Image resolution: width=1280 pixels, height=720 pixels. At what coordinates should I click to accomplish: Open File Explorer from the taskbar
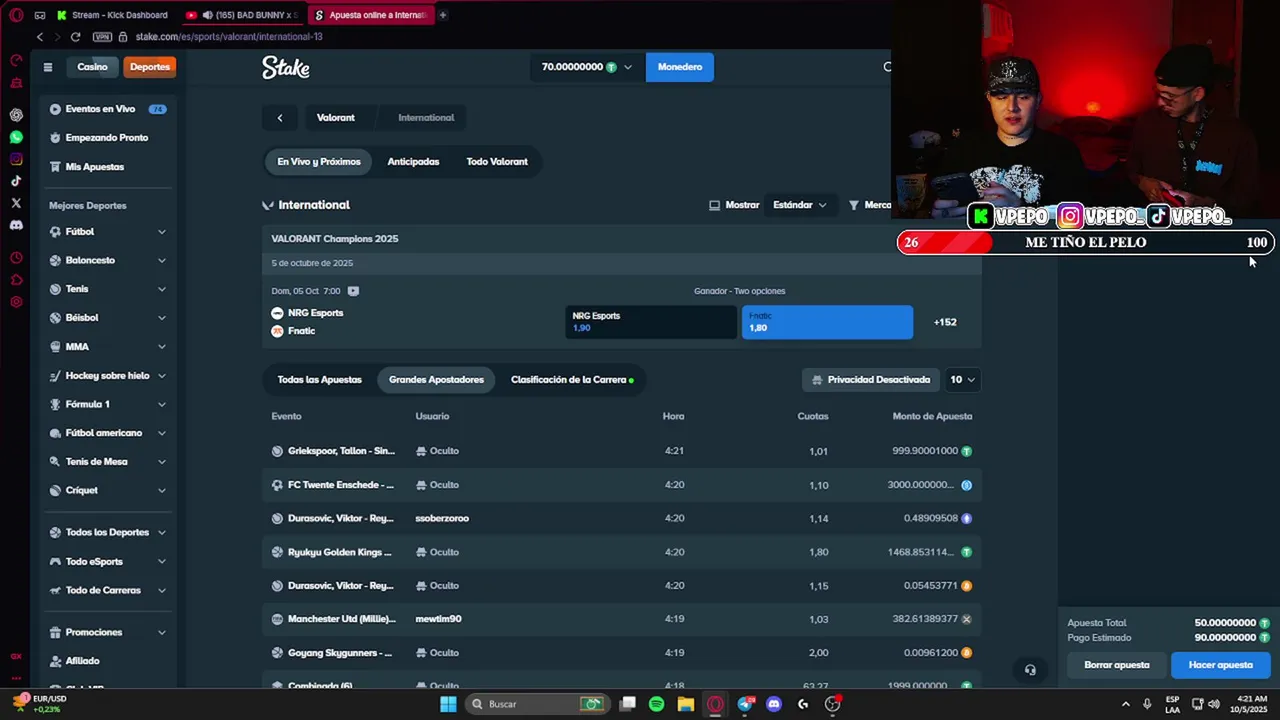[x=685, y=704]
